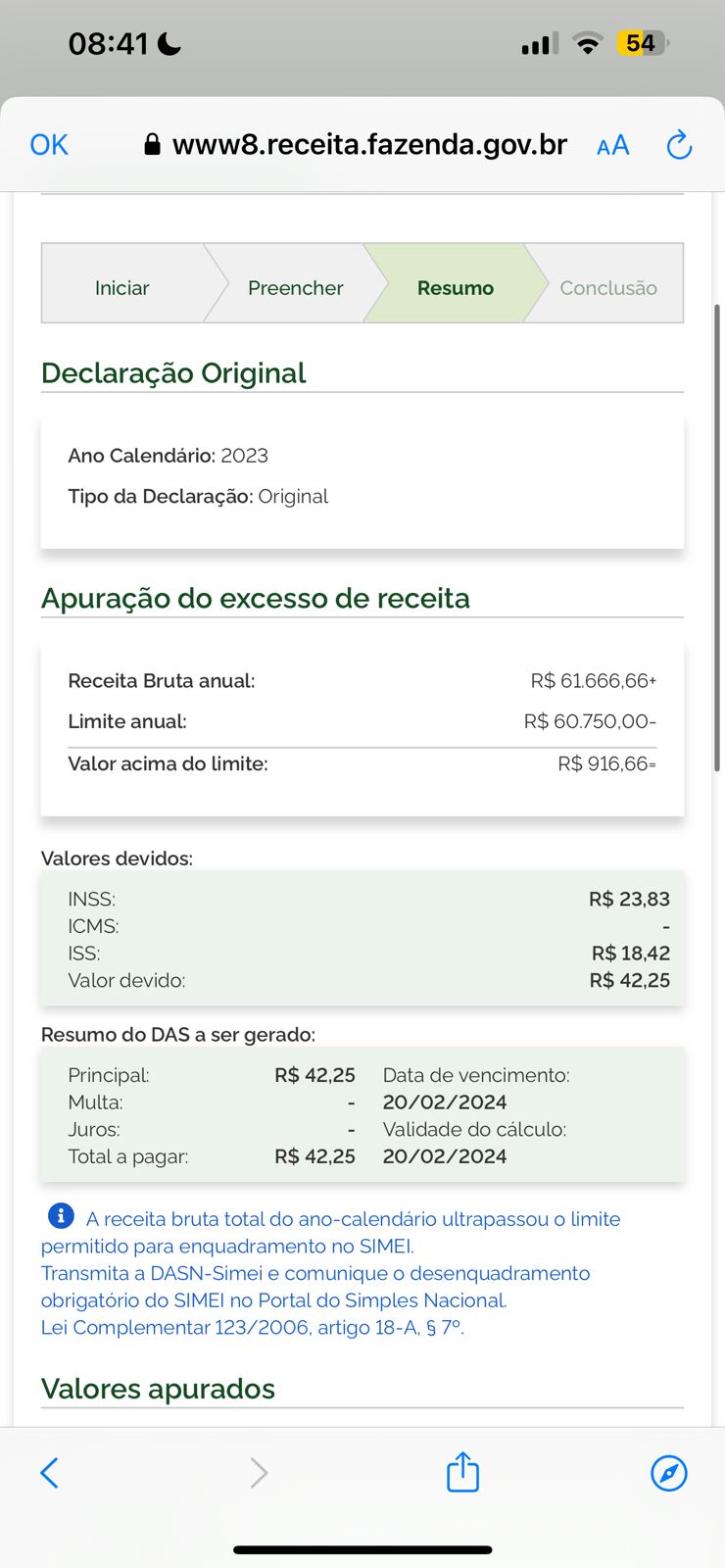Select the Resumo step
This screenshot has width=725, height=1568.
click(x=456, y=287)
